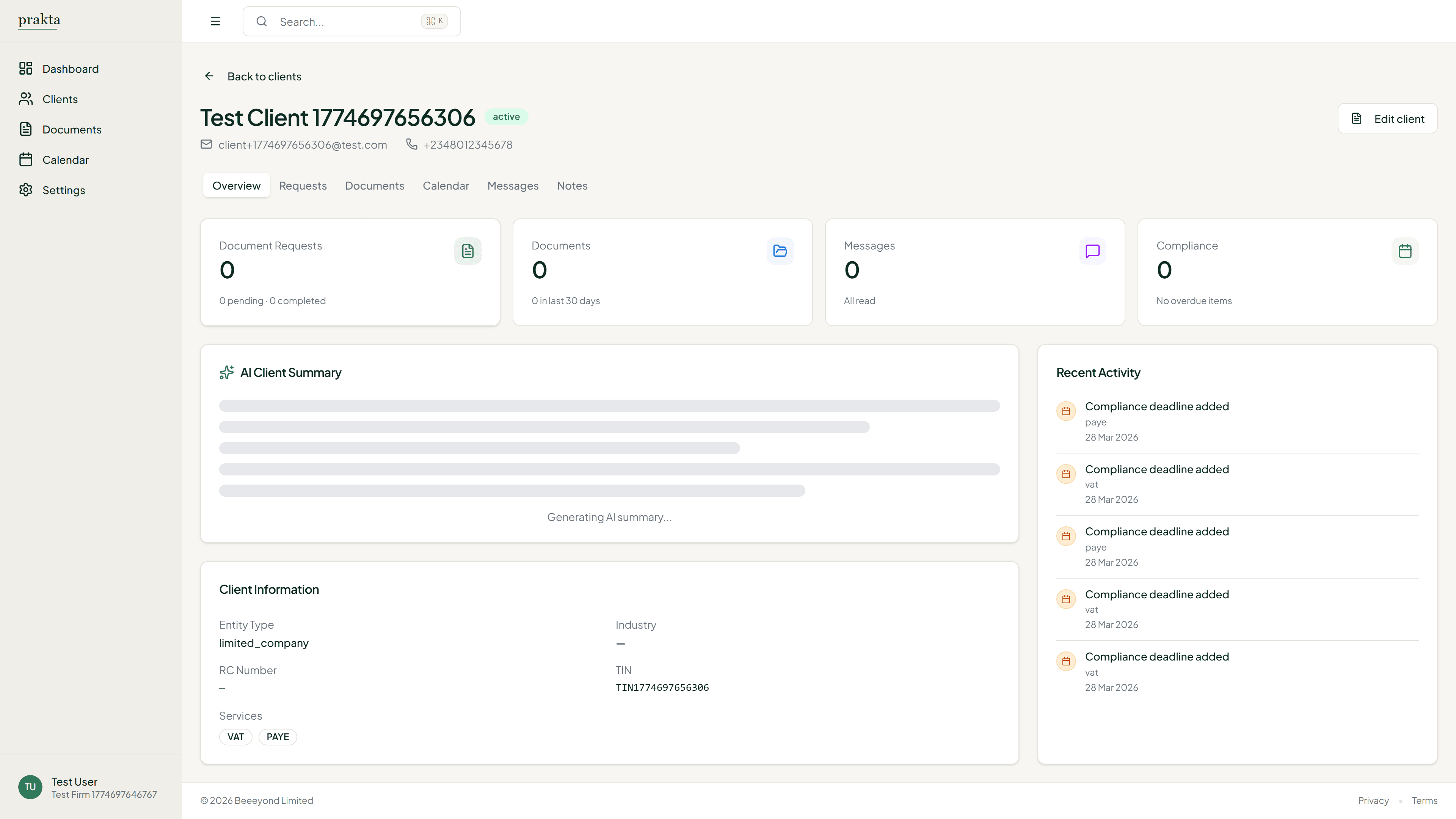Switch to the Requests tab
The height and width of the screenshot is (819, 1456).
(303, 185)
